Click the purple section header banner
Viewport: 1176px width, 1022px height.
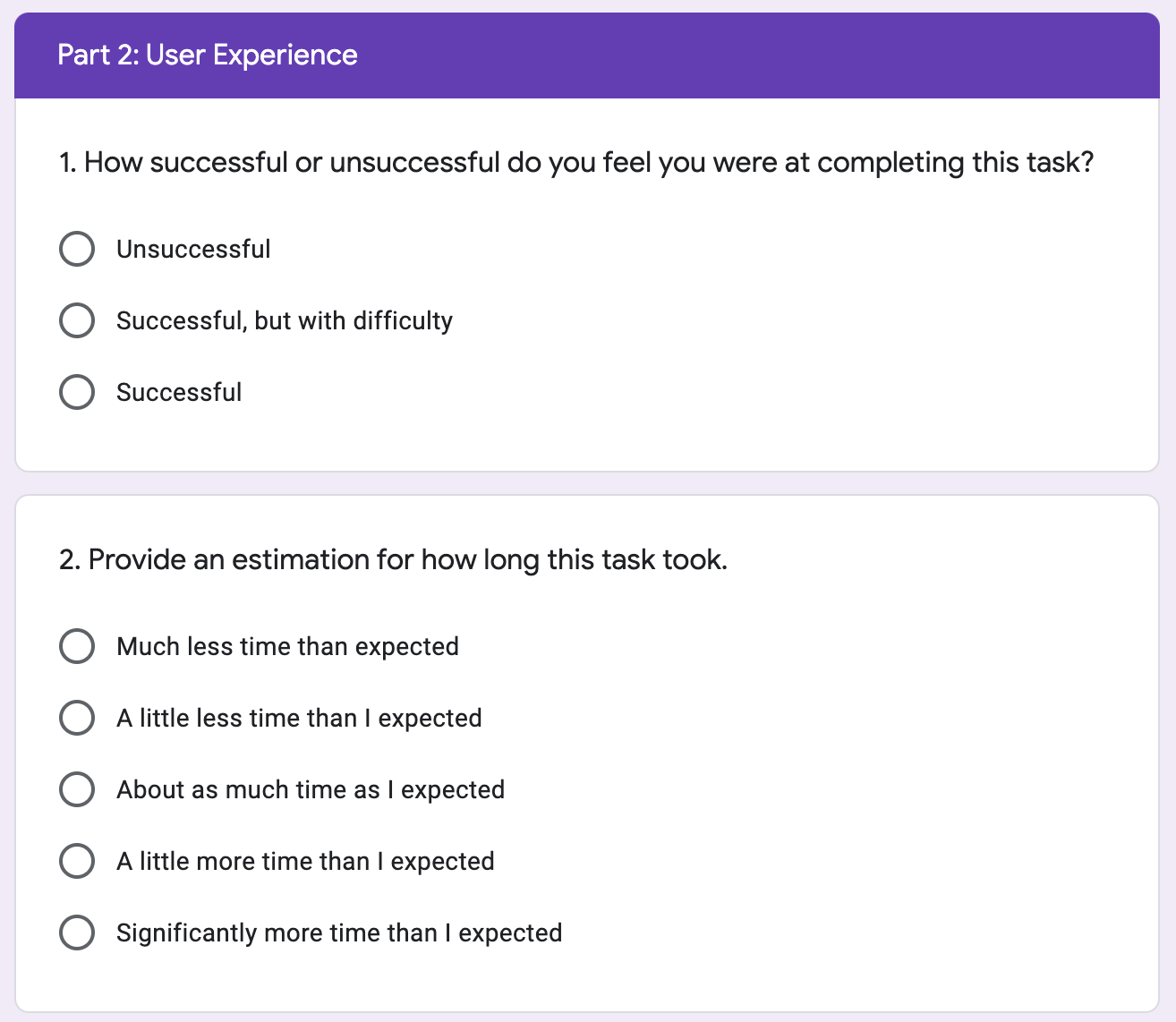(761, 55)
